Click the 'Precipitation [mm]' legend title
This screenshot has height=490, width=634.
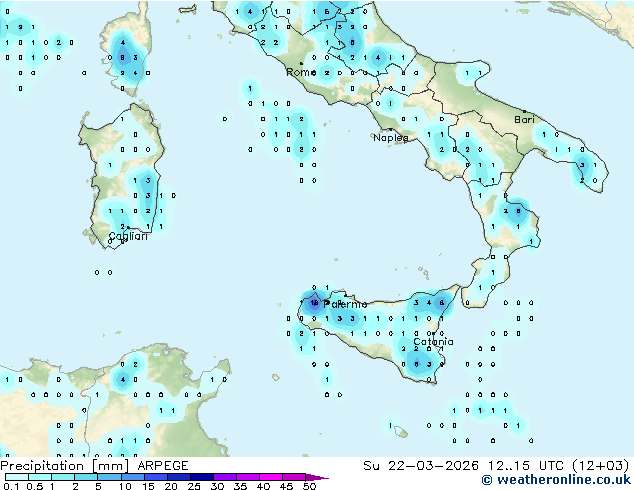tap(65, 466)
